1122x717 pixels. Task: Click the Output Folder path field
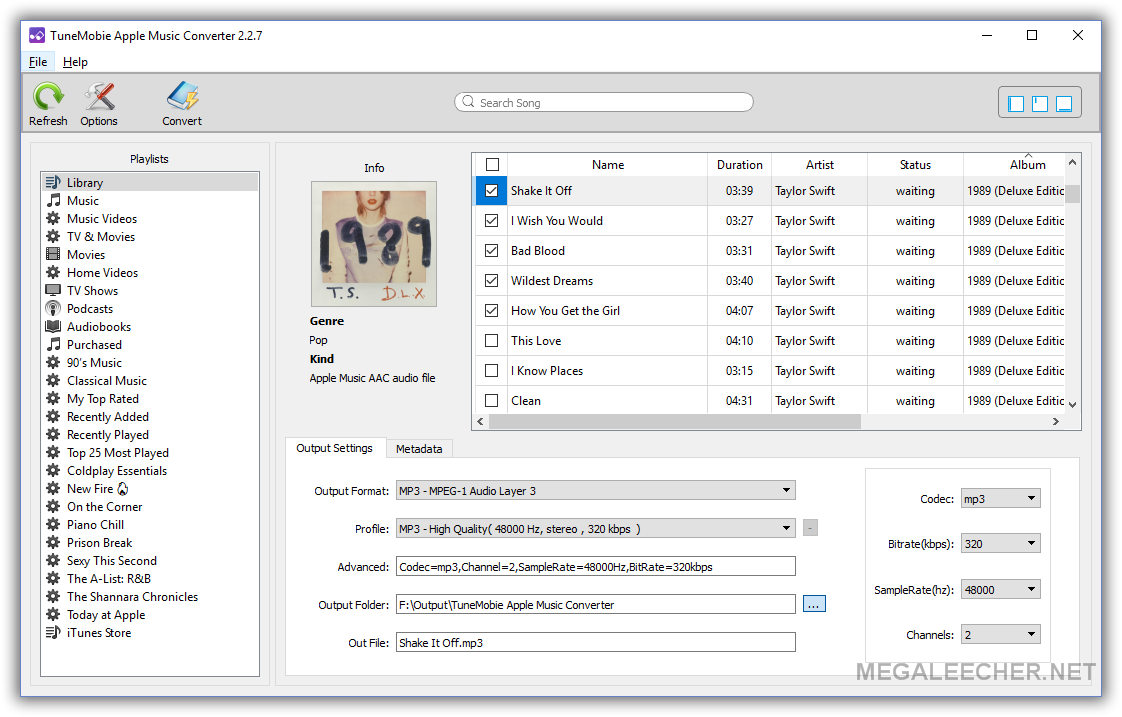point(595,605)
